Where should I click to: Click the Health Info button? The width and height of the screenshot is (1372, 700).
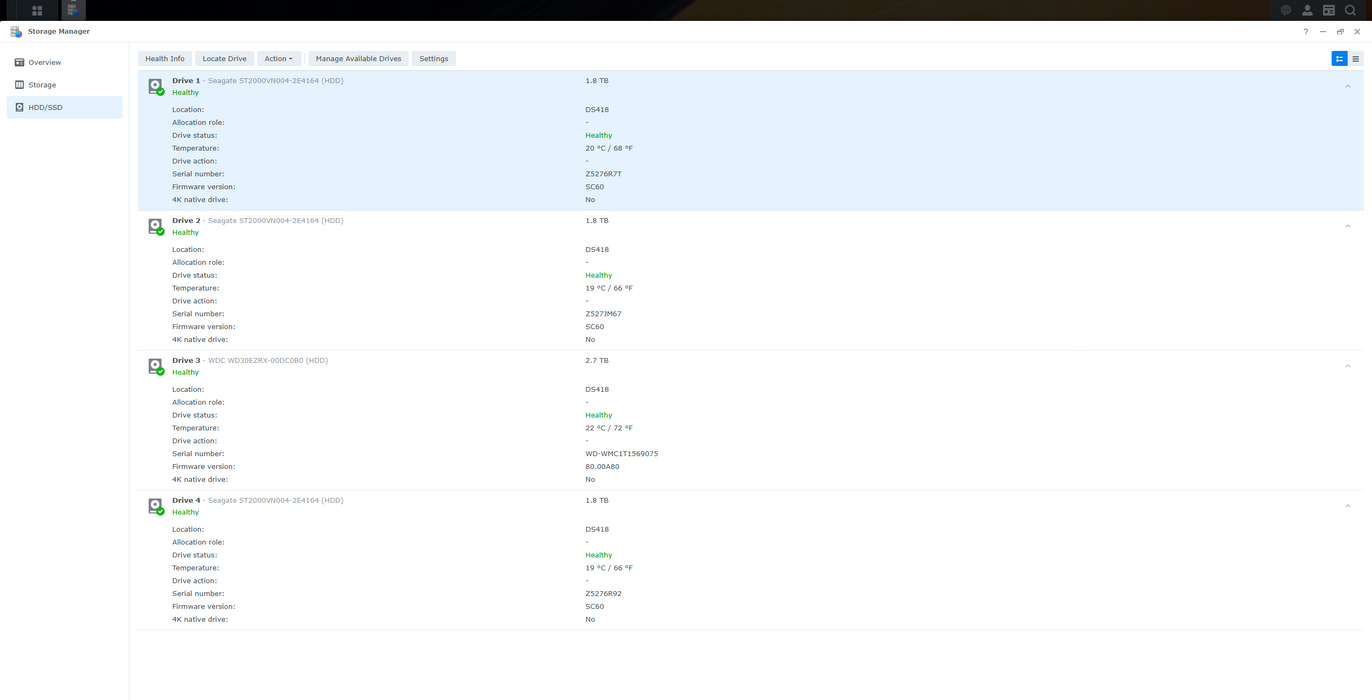coord(165,59)
